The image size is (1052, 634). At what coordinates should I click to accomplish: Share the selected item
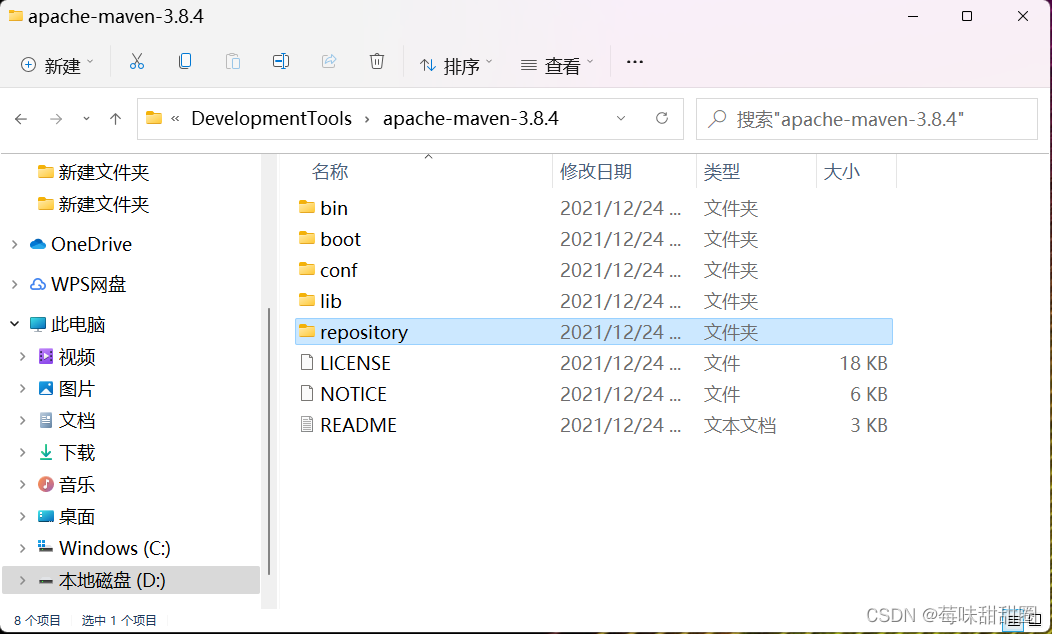pyautogui.click(x=329, y=61)
